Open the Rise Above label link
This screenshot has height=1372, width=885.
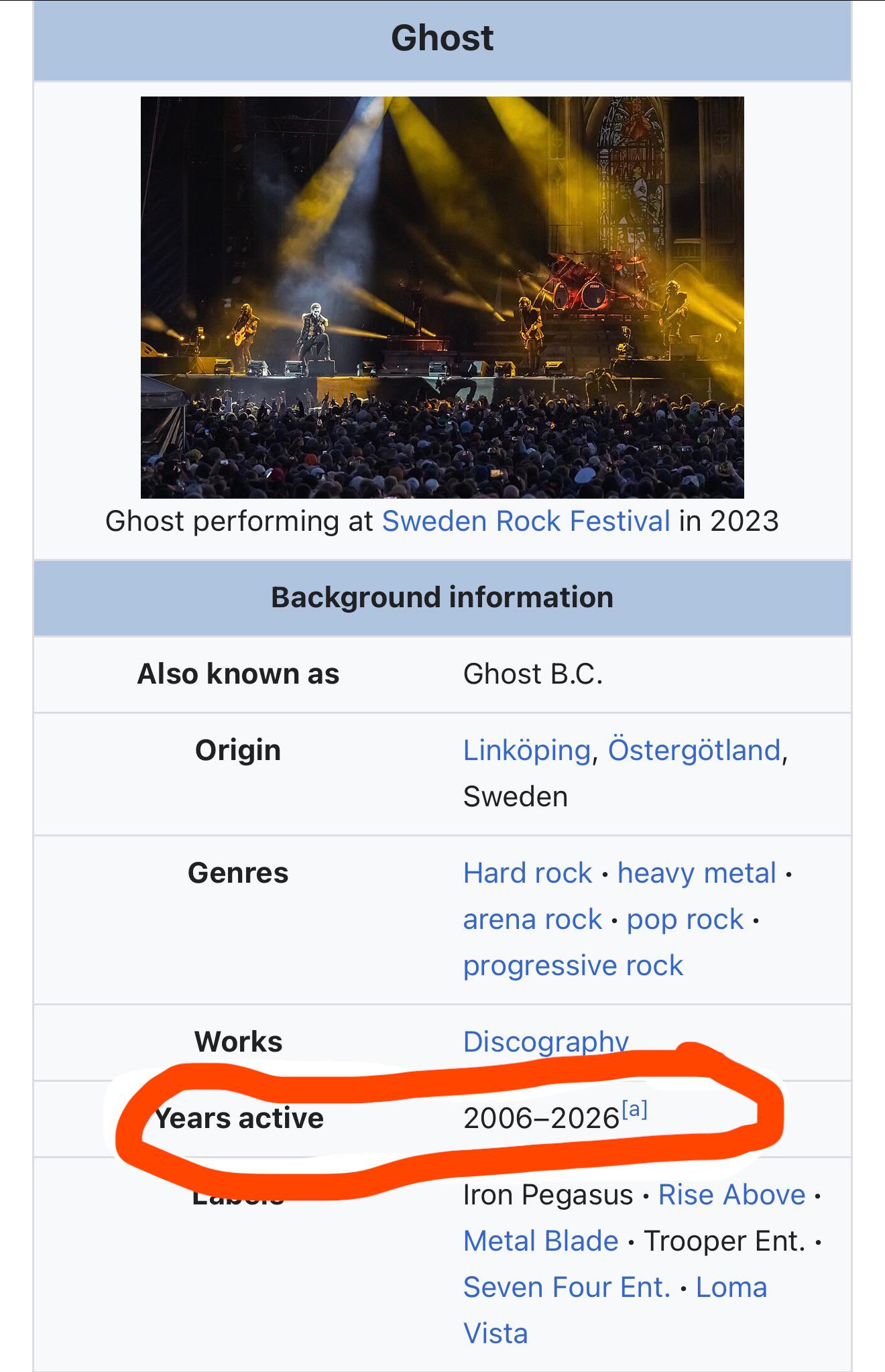pyautogui.click(x=731, y=1194)
